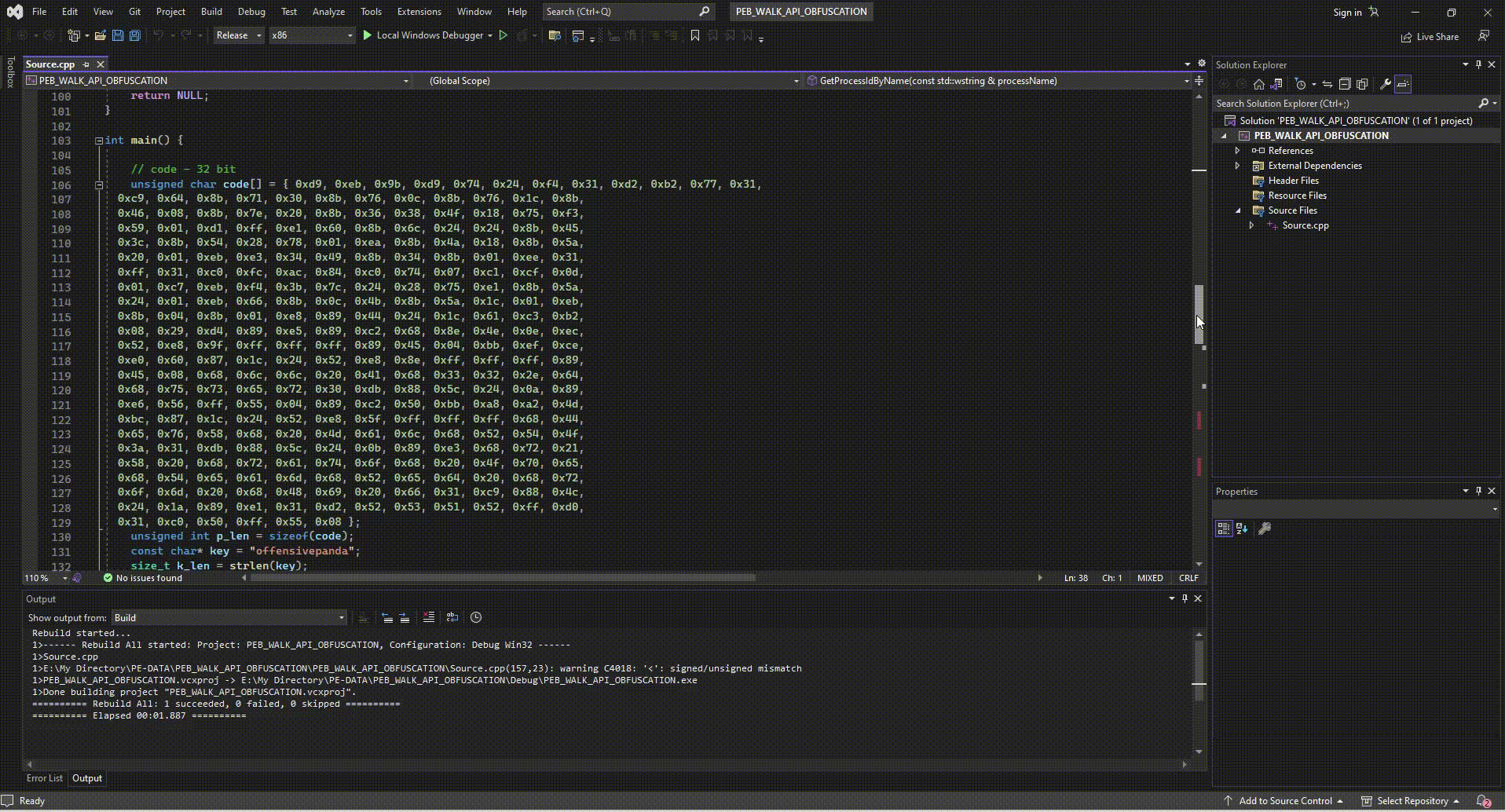Open the Release configuration dropdown
The height and width of the screenshot is (812, 1505).
point(239,35)
